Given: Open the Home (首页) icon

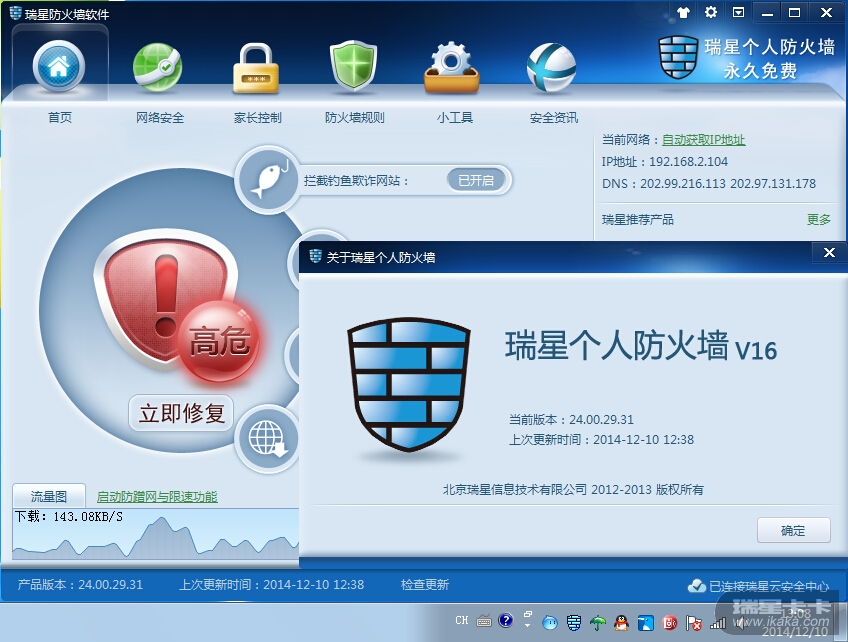Looking at the screenshot, I should tap(58, 67).
